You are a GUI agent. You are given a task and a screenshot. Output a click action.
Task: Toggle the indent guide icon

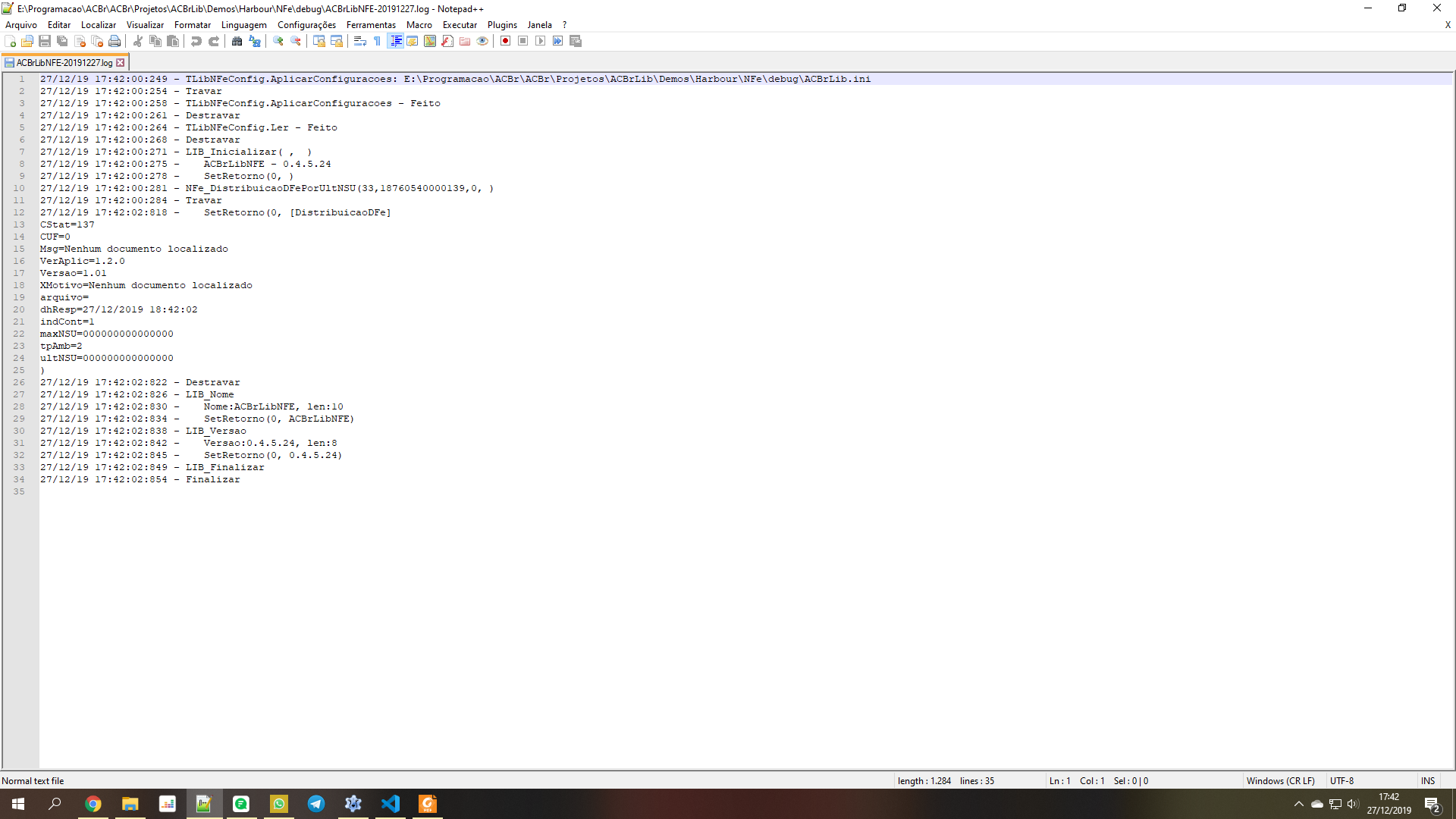[395, 41]
